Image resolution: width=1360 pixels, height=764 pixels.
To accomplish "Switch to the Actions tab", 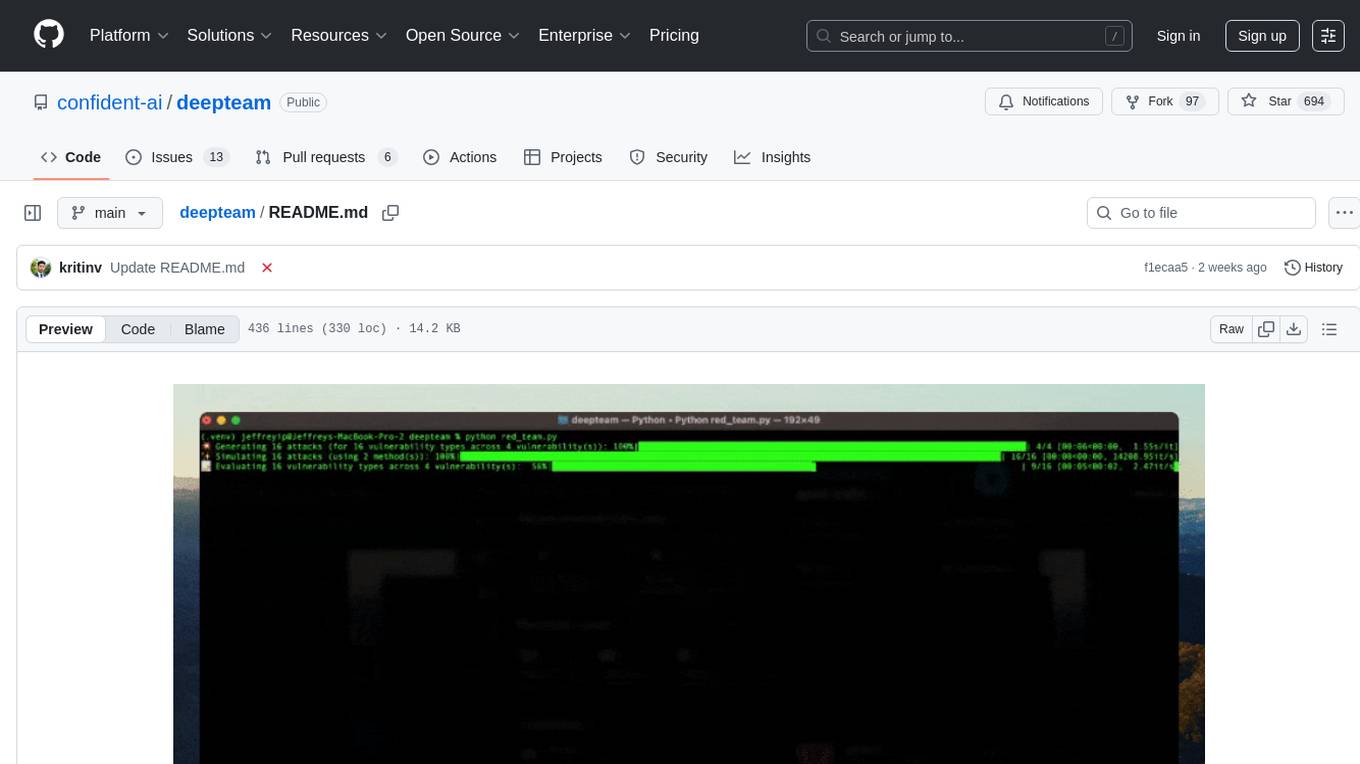I will pyautogui.click(x=460, y=157).
